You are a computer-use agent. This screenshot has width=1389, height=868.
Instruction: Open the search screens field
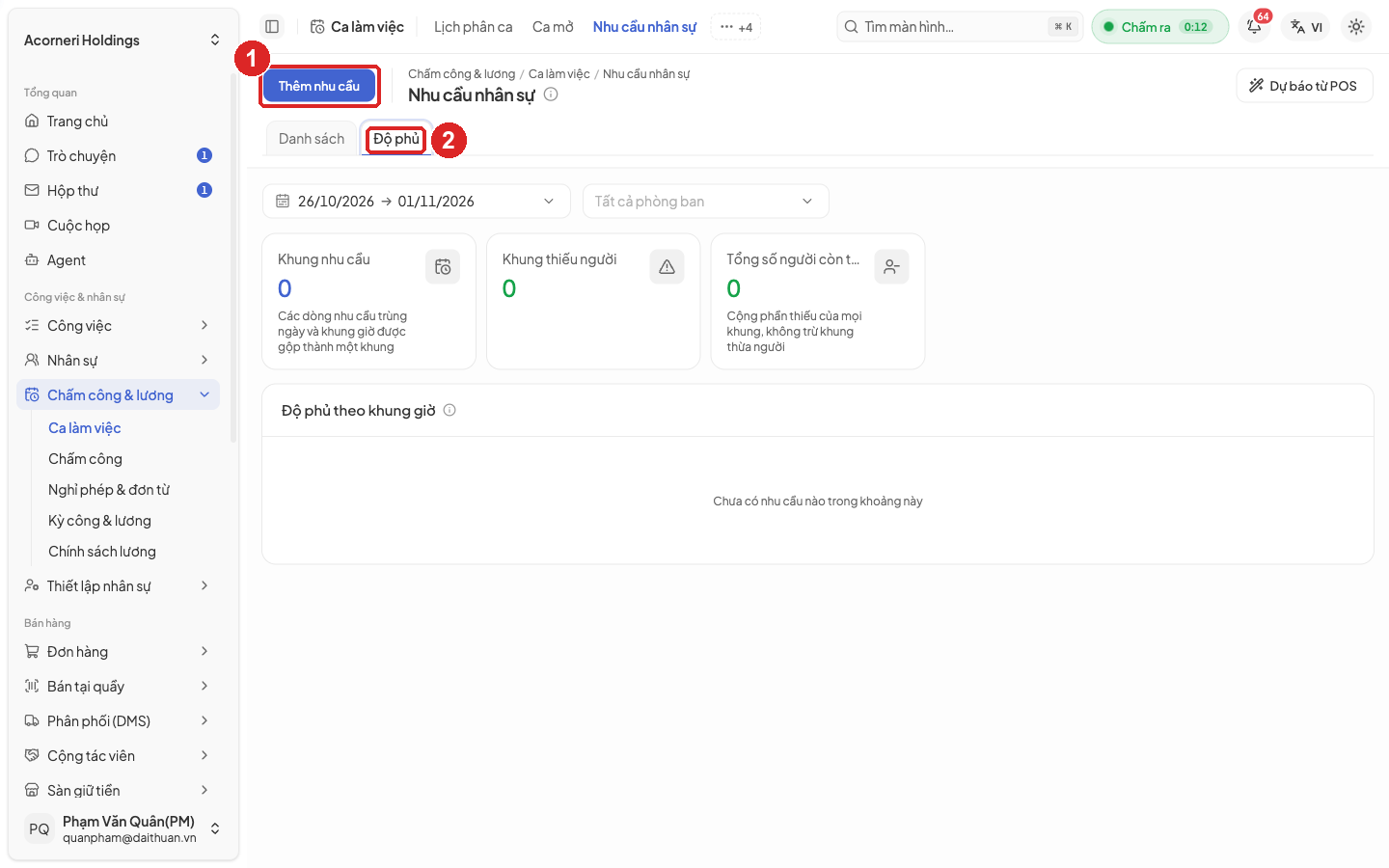click(960, 27)
